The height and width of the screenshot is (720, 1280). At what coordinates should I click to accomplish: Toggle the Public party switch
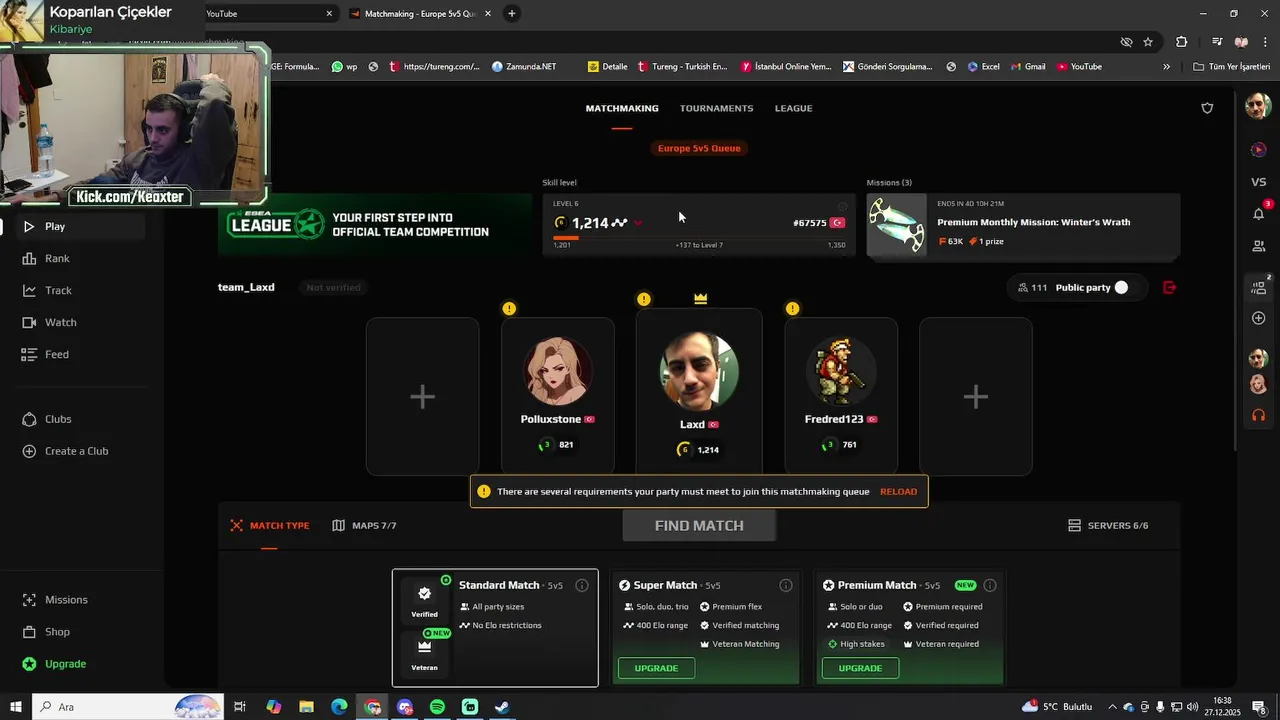1121,287
